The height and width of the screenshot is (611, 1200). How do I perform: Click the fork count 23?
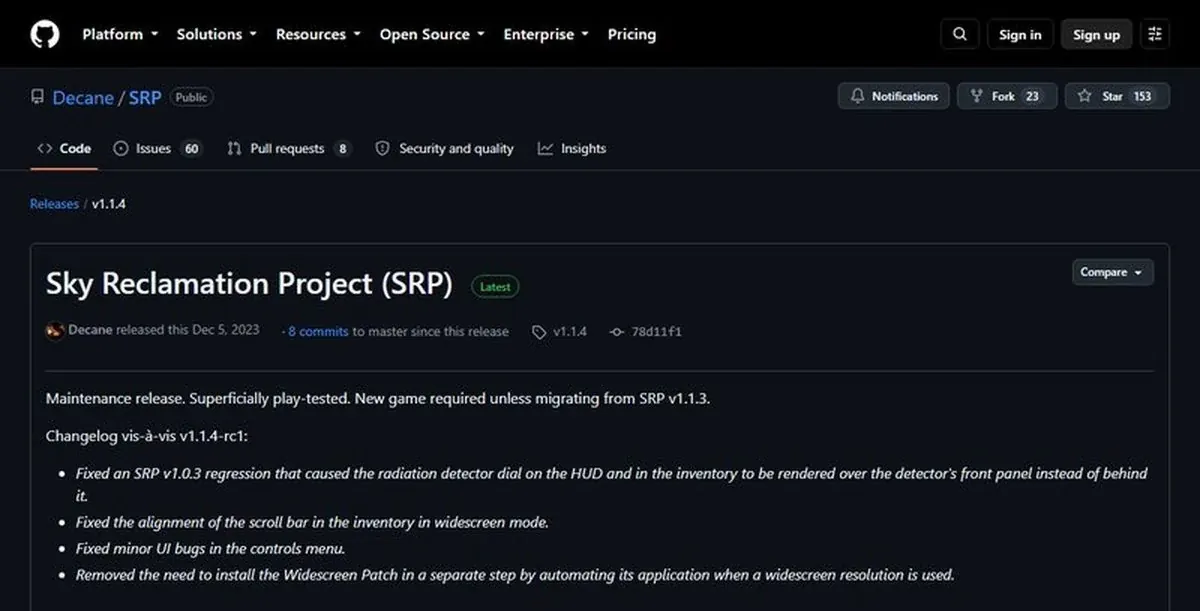pyautogui.click(x=1032, y=96)
